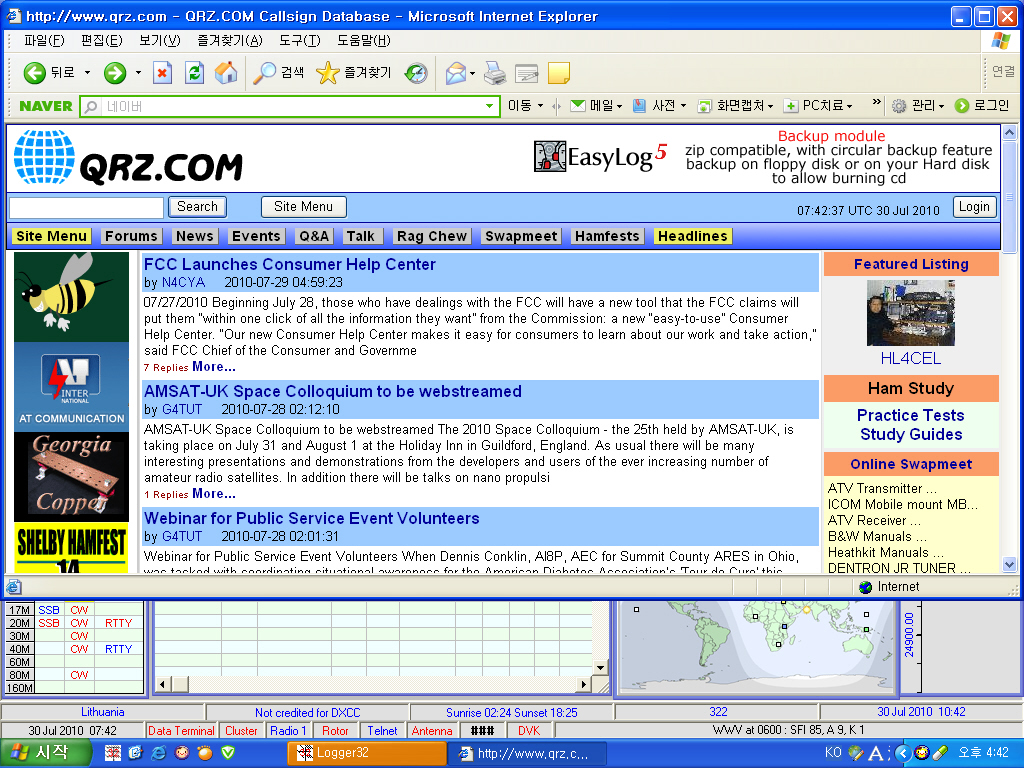Click the orange ball icon in quick launch
Viewport: 1024px width, 768px height.
205,753
